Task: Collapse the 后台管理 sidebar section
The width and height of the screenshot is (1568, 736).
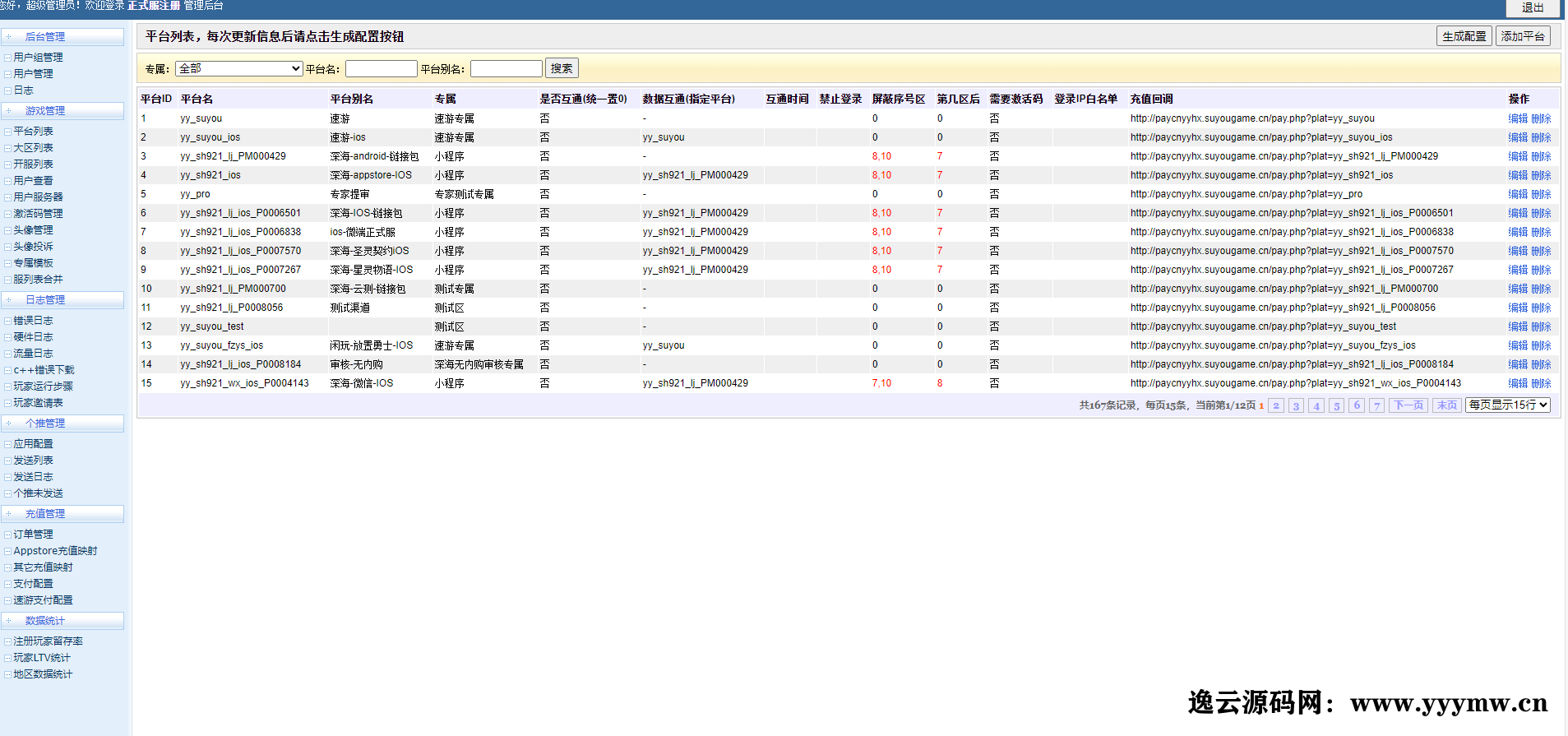Action: (x=62, y=37)
